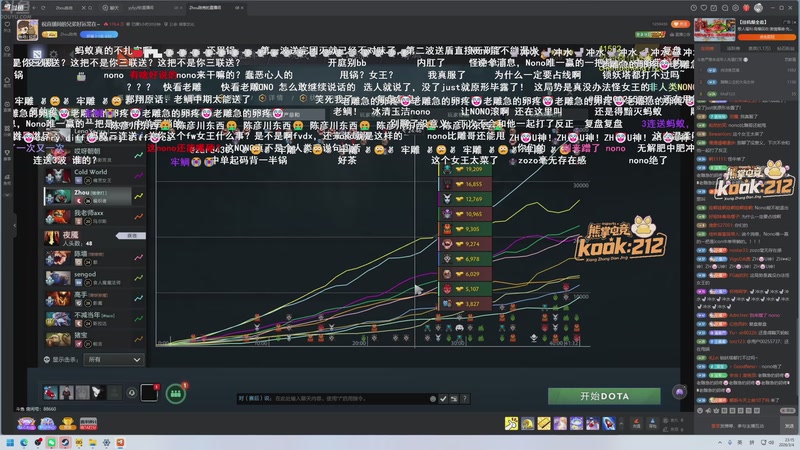Open Steam from the taskbar
Screen dimensions: 800x450
coord(65,442)
